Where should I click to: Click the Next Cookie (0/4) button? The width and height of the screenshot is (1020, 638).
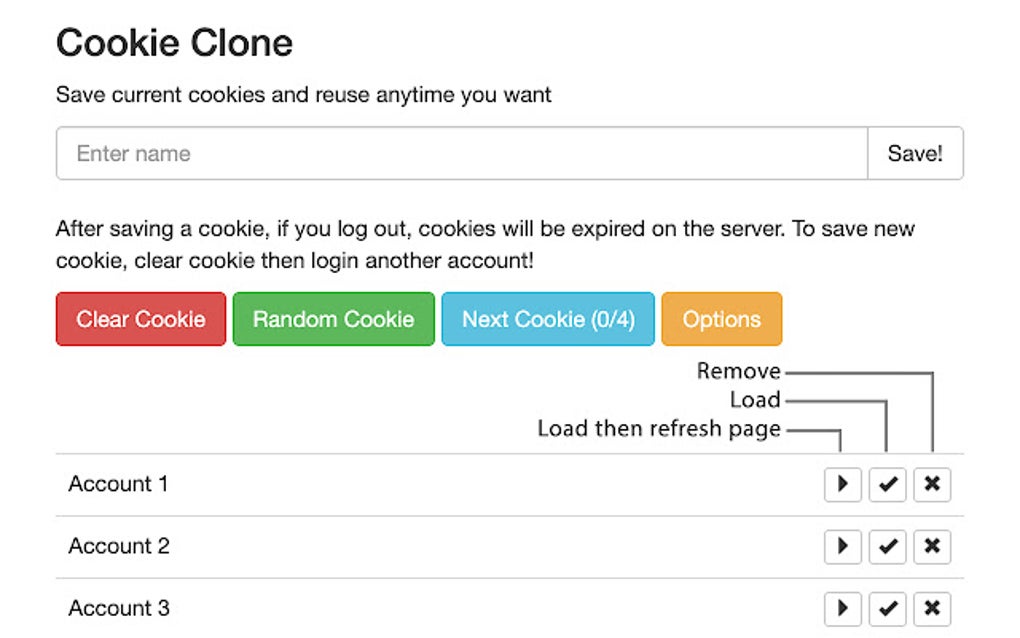tap(548, 319)
